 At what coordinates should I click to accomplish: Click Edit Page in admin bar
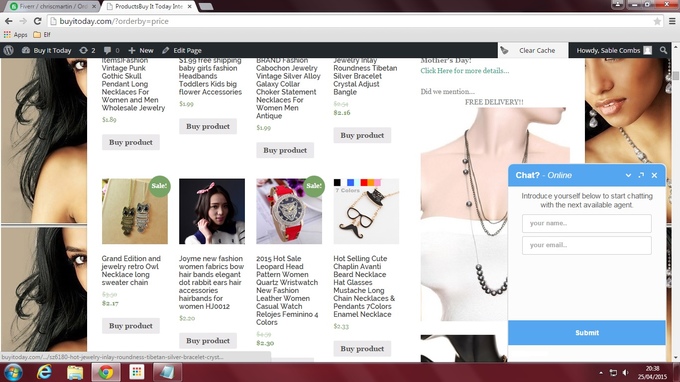[182, 50]
